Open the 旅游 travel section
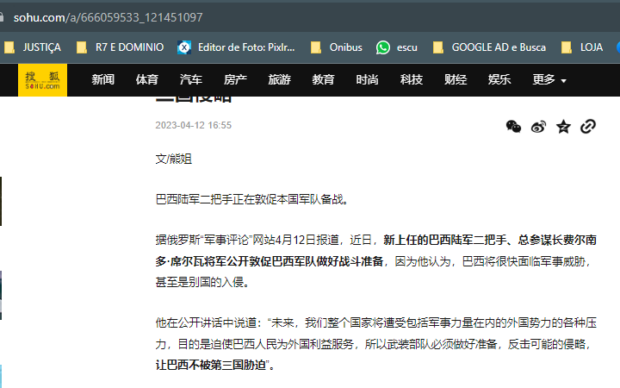The image size is (620, 388). tap(279, 80)
